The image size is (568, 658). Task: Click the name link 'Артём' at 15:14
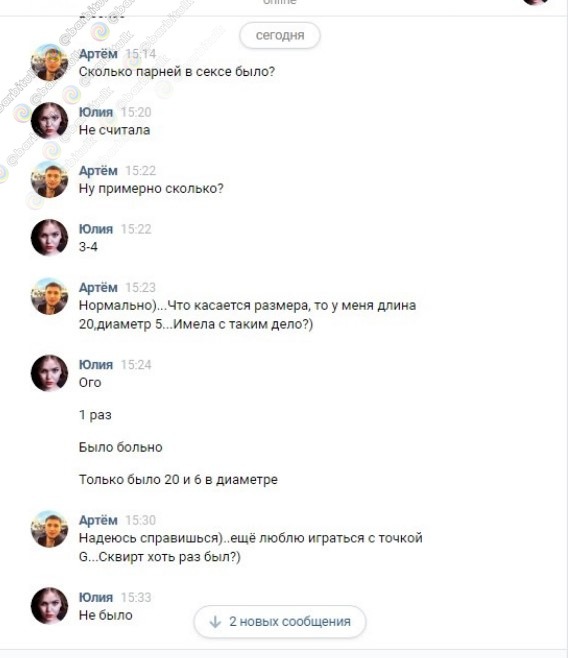pyautogui.click(x=98, y=54)
